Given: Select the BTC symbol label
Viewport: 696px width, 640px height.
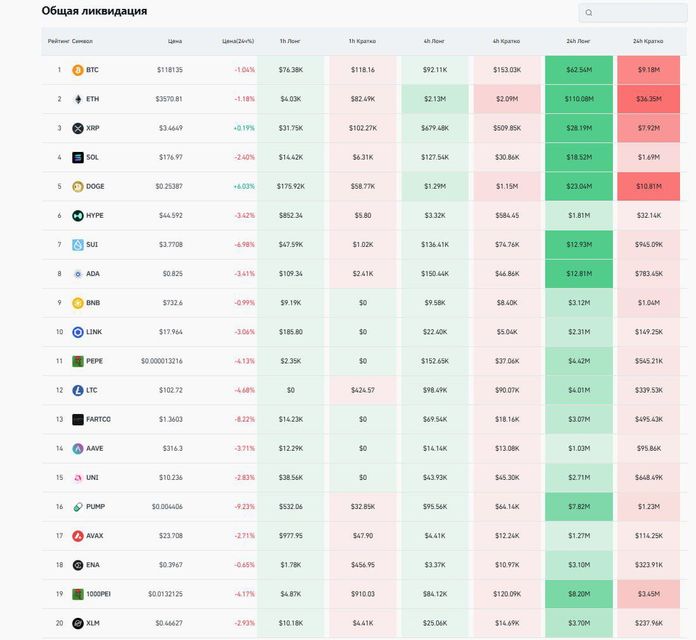Looking at the screenshot, I should [92, 70].
